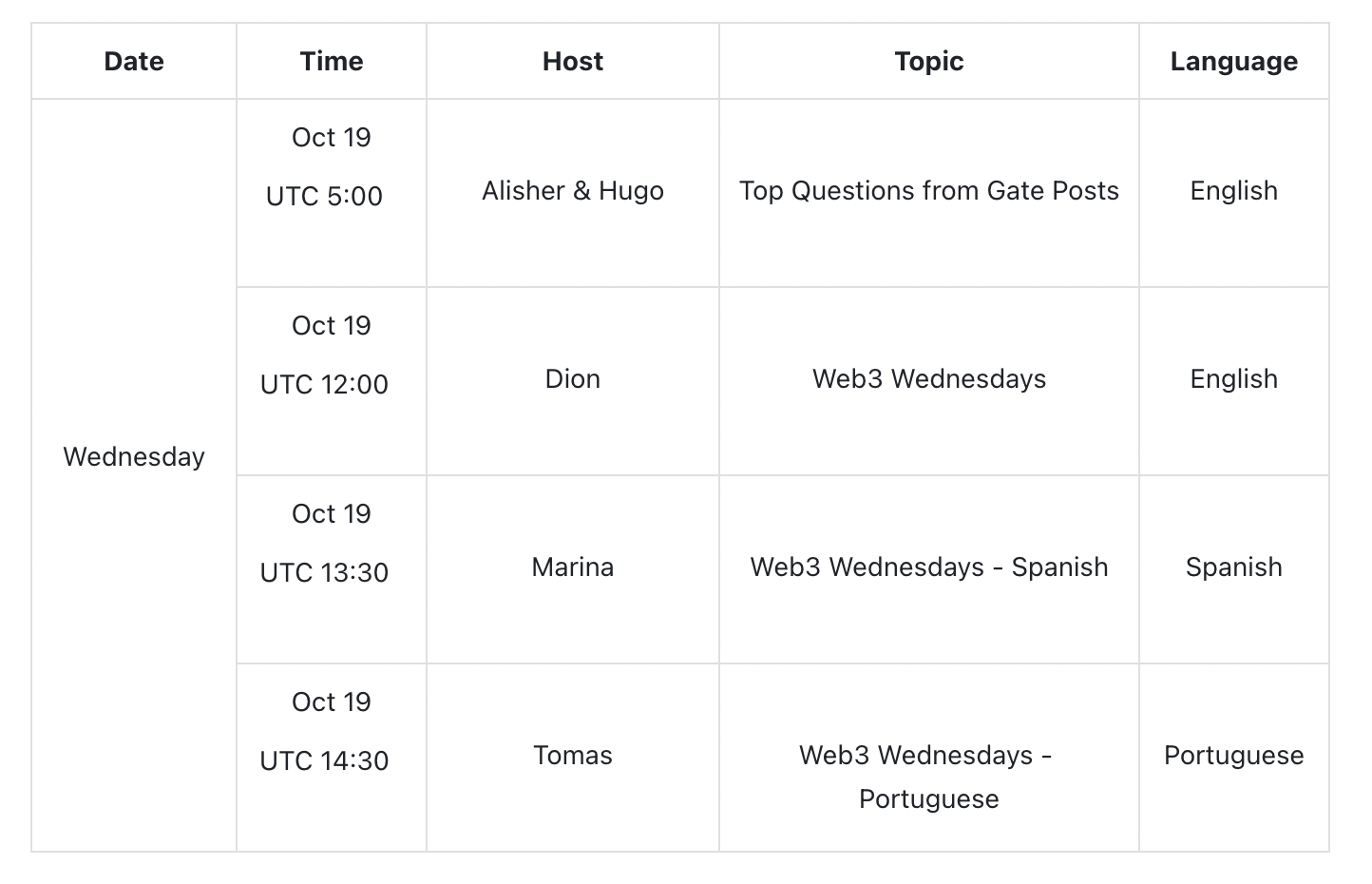Select the UTC 12:00 time text
The height and width of the screenshot is (884, 1372).
(x=324, y=385)
